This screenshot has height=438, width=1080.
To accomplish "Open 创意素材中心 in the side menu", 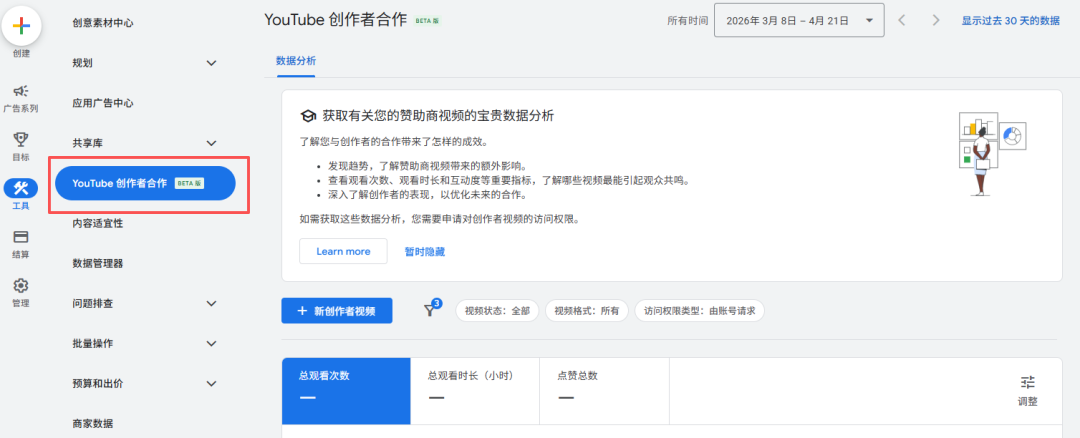I will pyautogui.click(x=103, y=23).
